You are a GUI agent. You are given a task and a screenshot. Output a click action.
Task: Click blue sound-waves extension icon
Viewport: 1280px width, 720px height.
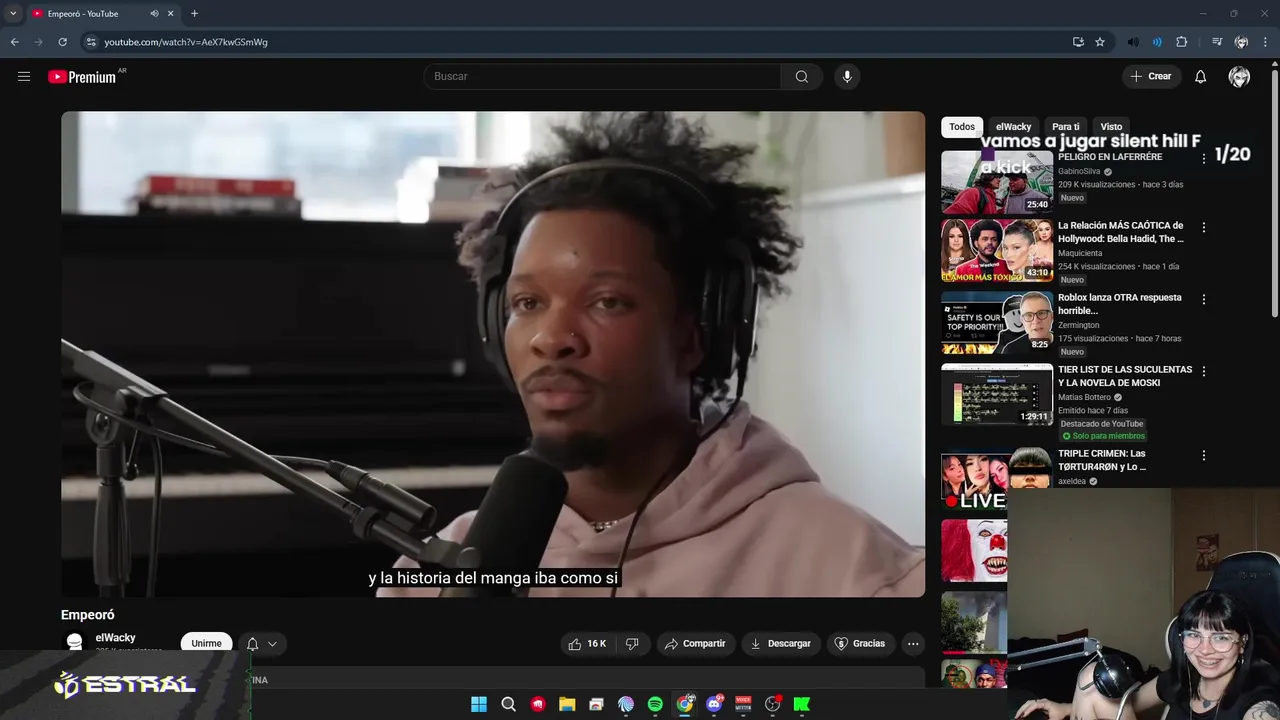coord(1157,42)
